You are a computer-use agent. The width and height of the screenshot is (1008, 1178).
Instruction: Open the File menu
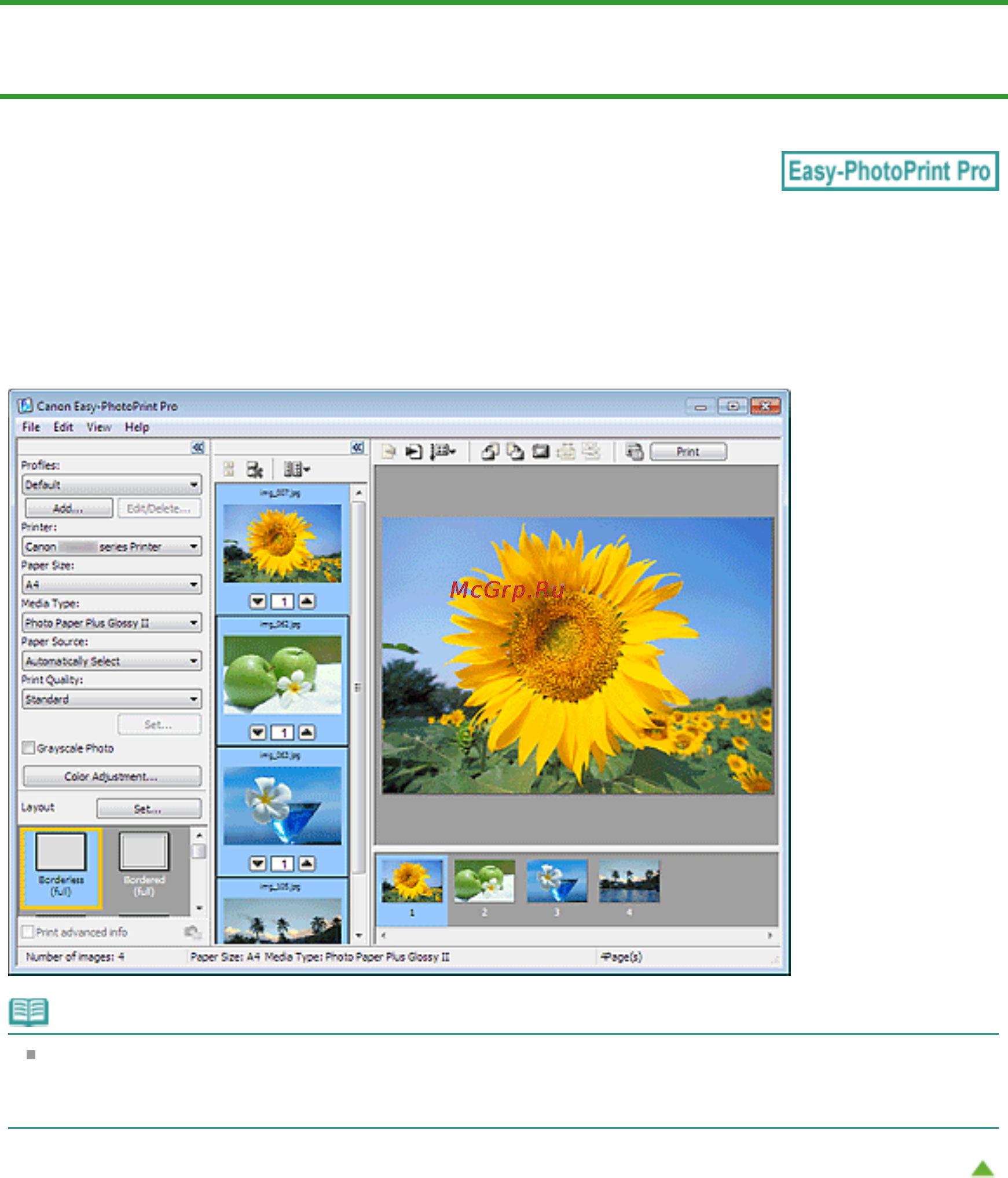coord(31,427)
